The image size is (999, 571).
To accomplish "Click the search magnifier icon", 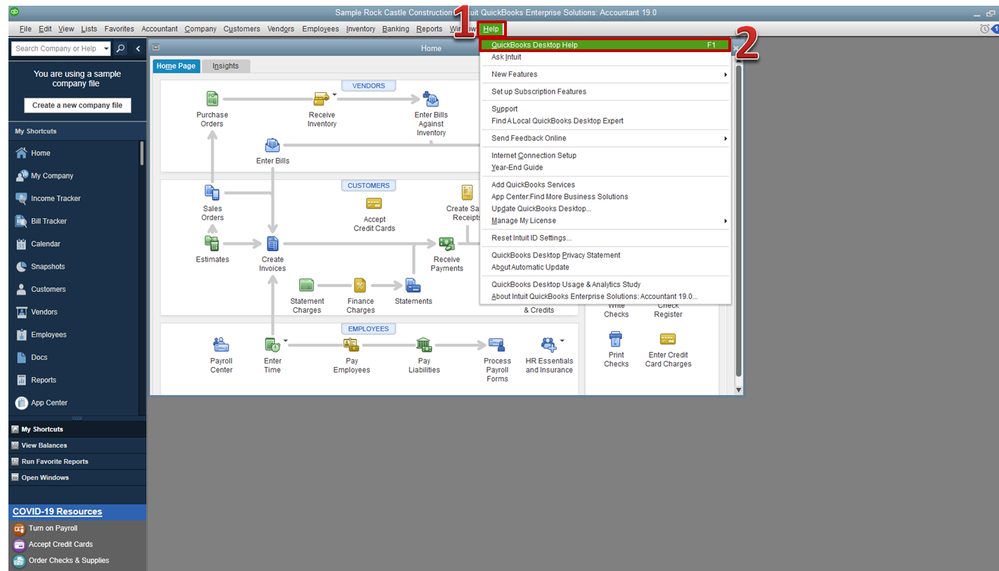I will (x=120, y=48).
